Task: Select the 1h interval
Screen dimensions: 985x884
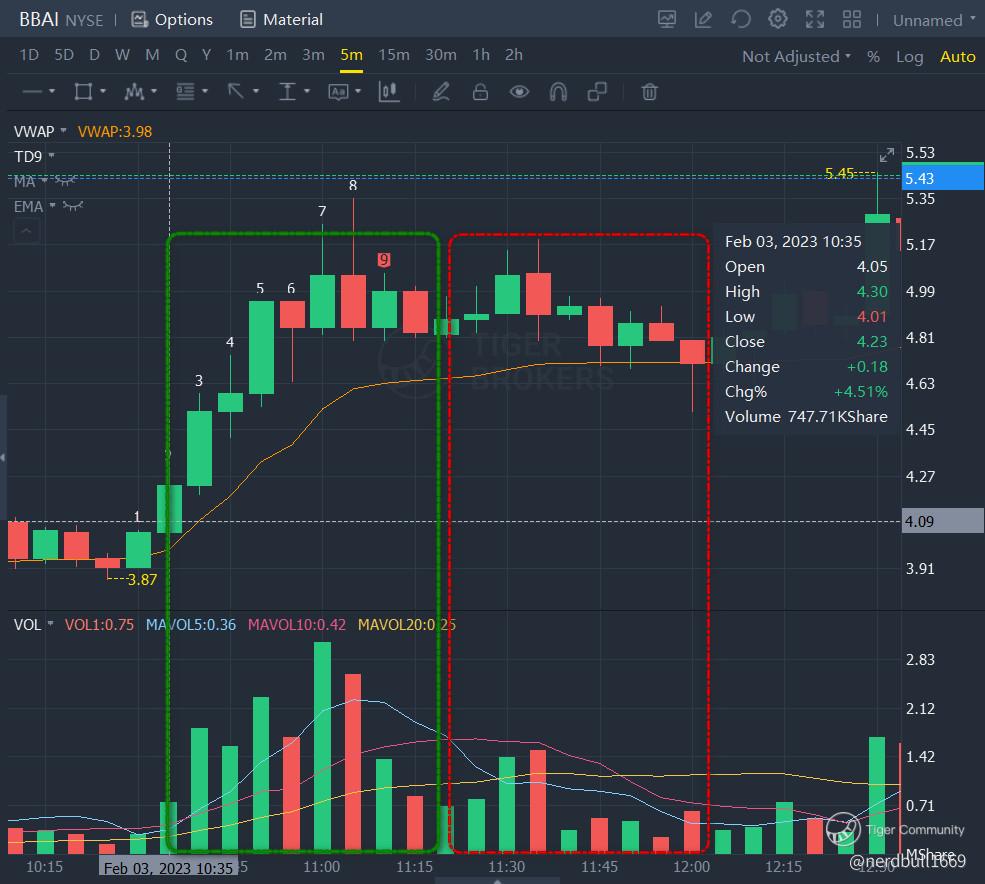Action: tap(481, 55)
